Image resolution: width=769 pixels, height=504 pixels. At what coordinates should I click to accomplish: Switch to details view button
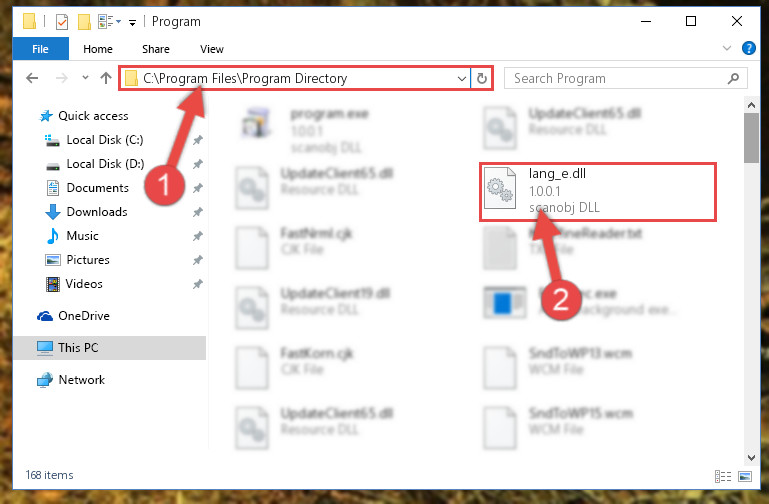click(x=723, y=476)
